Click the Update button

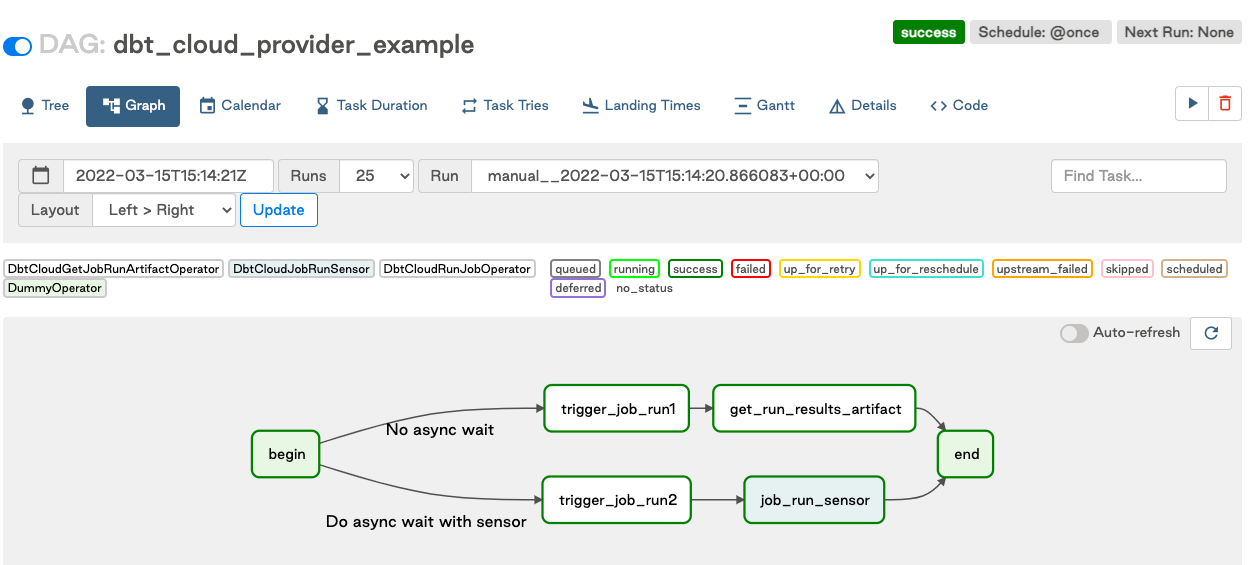click(279, 210)
